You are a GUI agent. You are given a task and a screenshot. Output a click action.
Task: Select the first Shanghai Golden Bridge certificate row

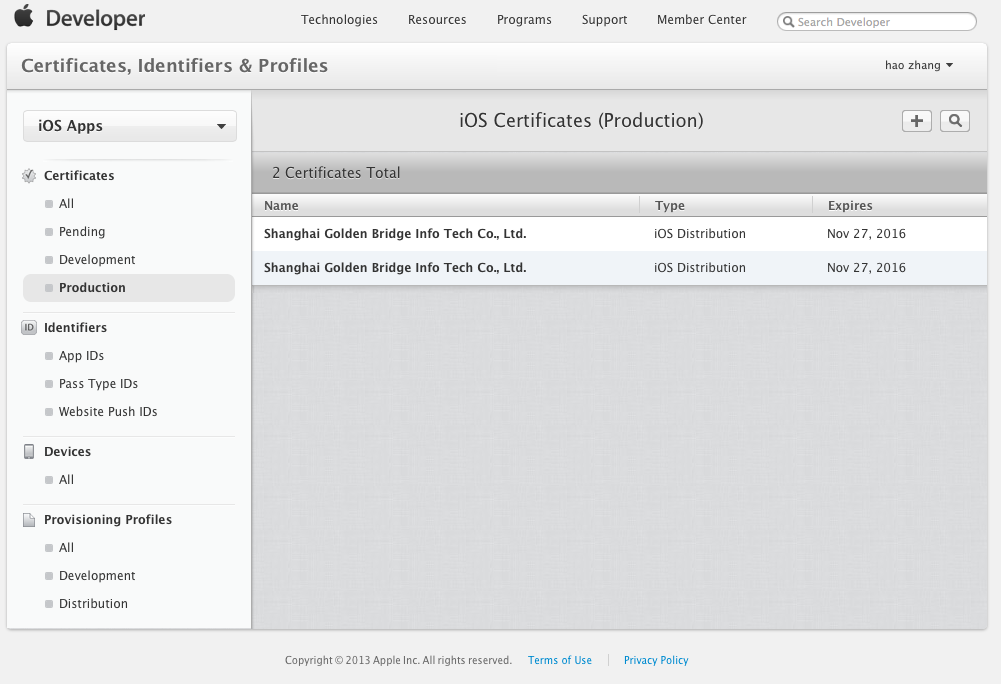pyautogui.click(x=395, y=234)
